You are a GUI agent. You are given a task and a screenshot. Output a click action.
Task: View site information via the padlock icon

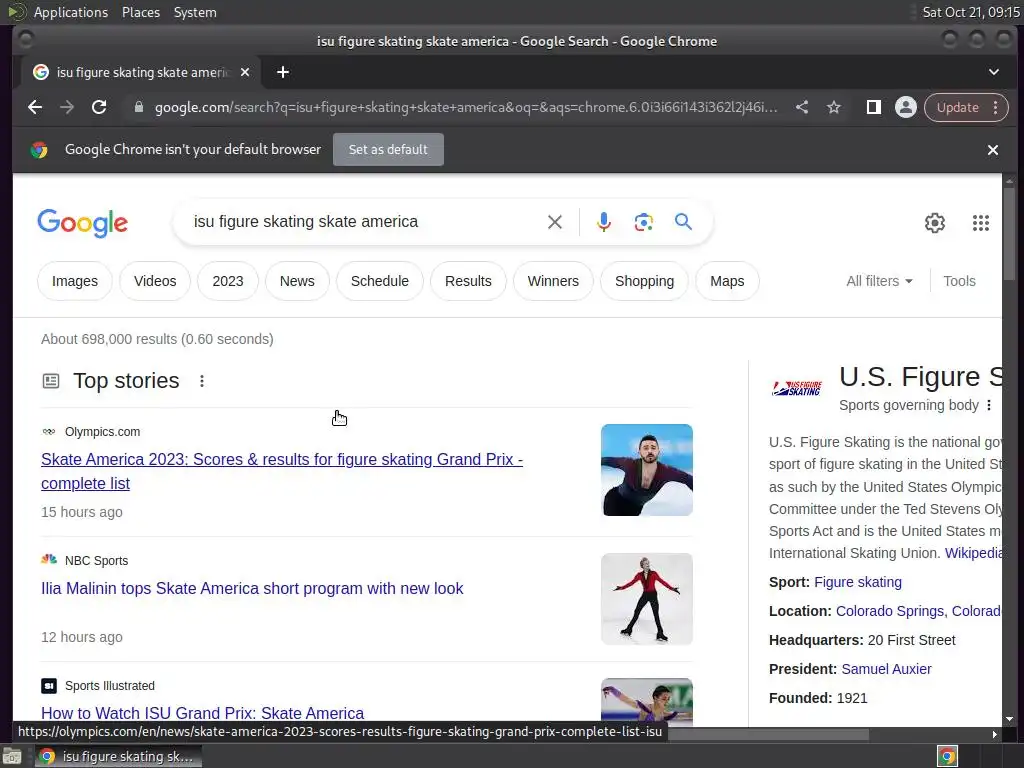138,107
